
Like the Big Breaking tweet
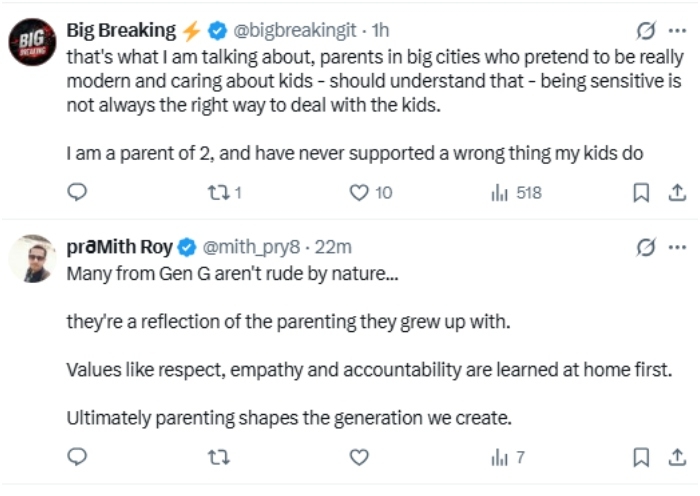371,193
